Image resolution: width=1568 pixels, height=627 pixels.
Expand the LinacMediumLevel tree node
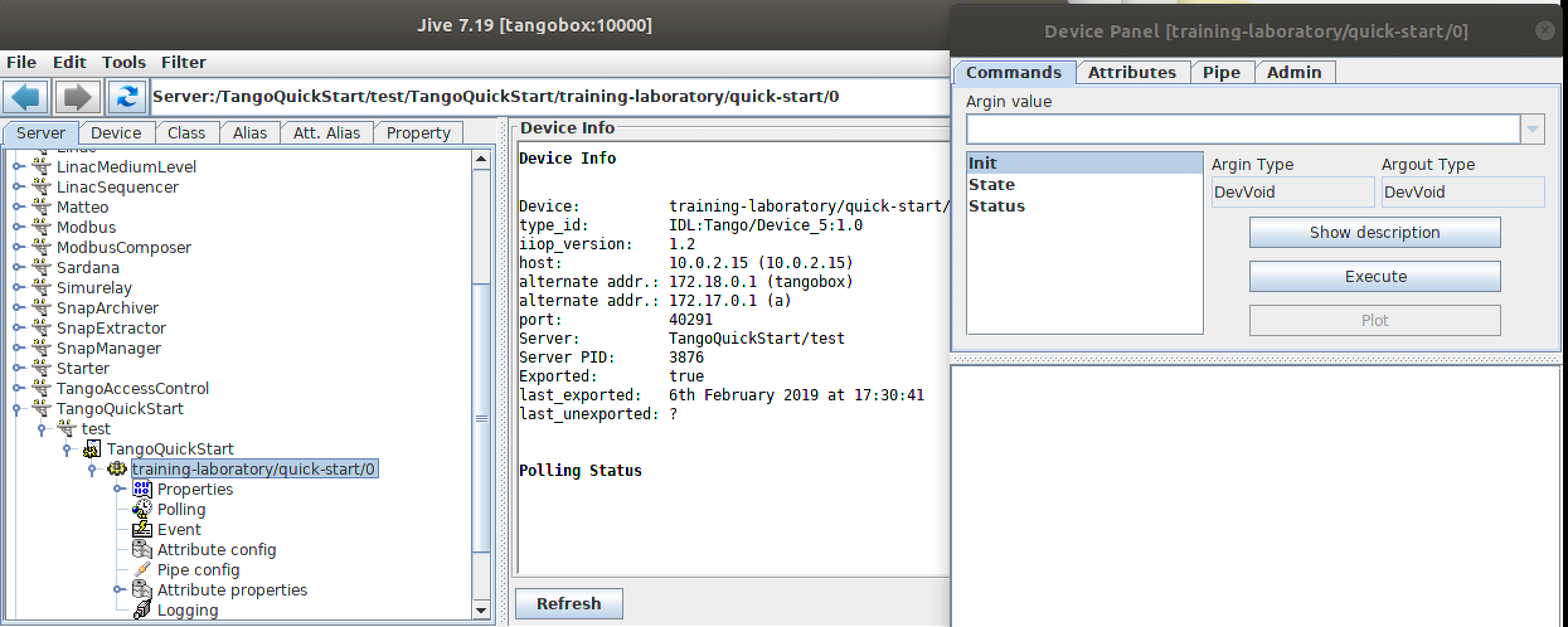click(18, 167)
